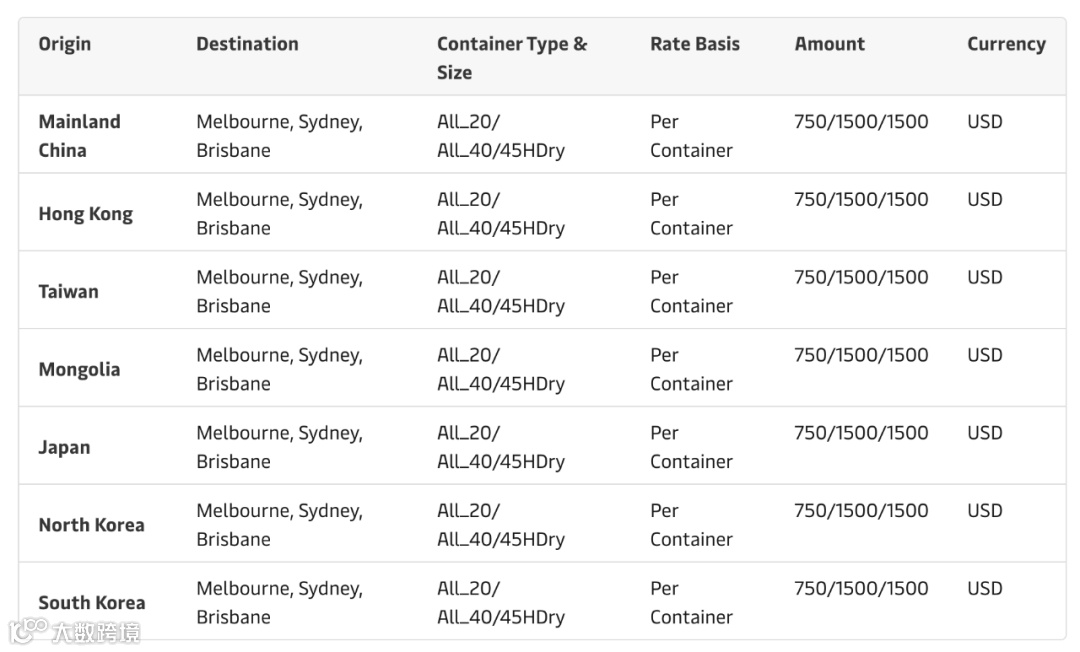This screenshot has height=652, width=1080.
Task: Click the Destination column header
Action: pos(247,44)
